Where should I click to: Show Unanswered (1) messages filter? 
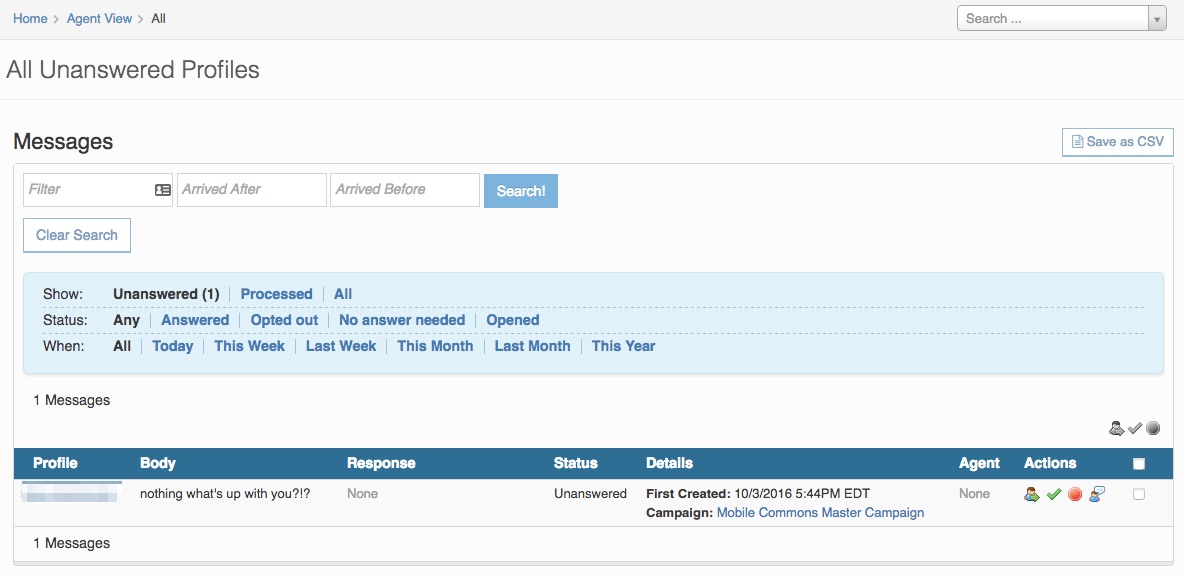[x=166, y=294]
